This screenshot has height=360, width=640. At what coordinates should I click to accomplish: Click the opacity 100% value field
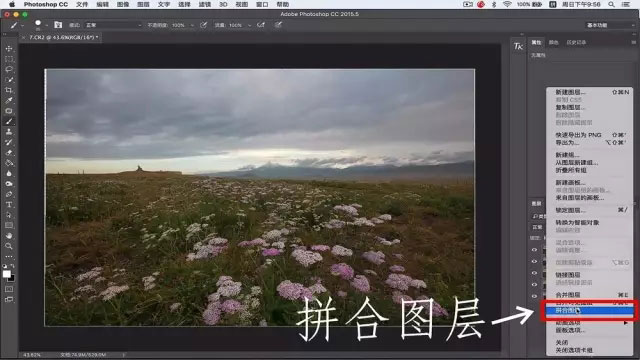(178, 25)
